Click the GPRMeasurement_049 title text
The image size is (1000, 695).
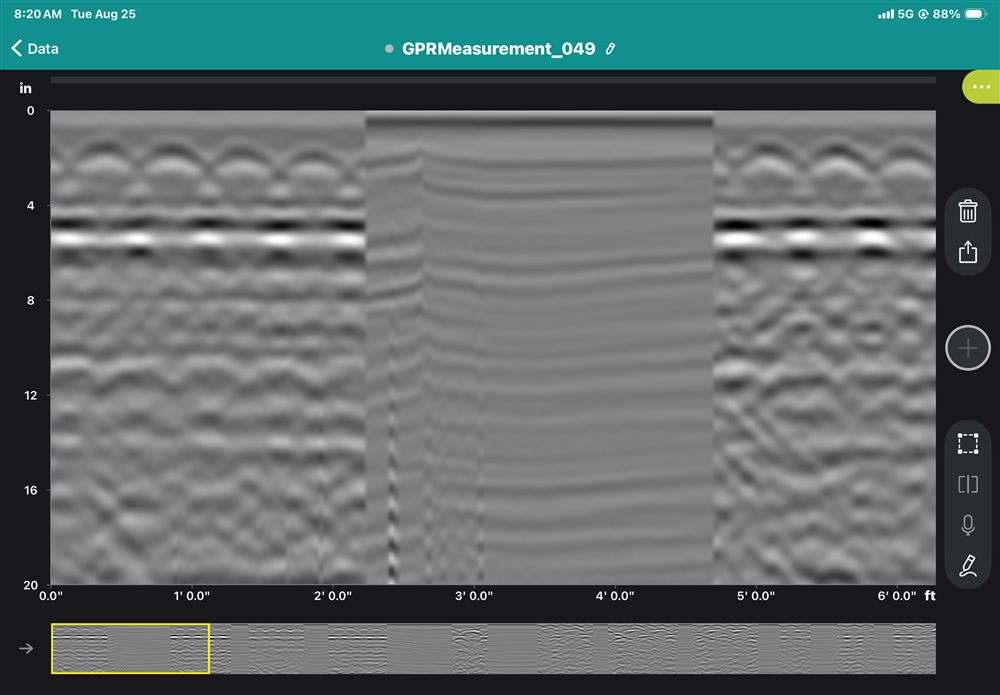coord(498,49)
